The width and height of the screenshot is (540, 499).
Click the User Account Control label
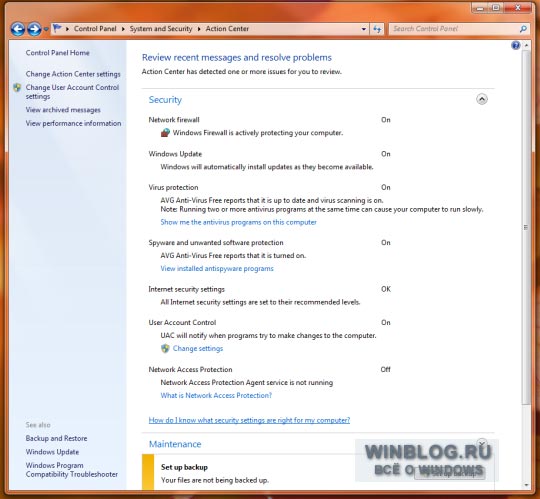182,323
